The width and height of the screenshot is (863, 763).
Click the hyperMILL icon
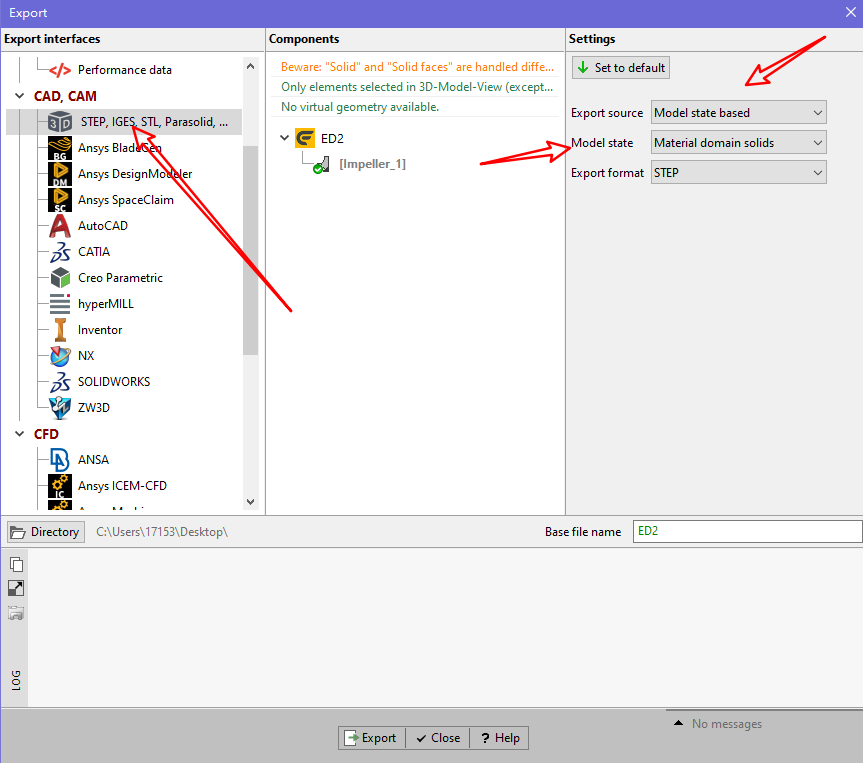pos(60,304)
